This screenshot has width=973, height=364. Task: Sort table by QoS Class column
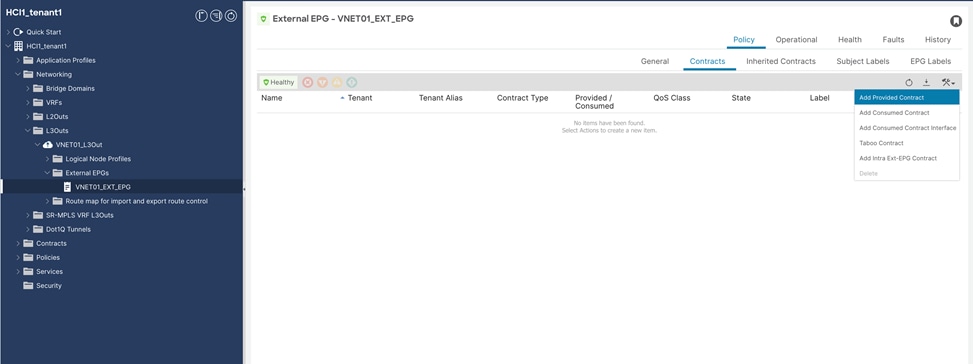671,98
